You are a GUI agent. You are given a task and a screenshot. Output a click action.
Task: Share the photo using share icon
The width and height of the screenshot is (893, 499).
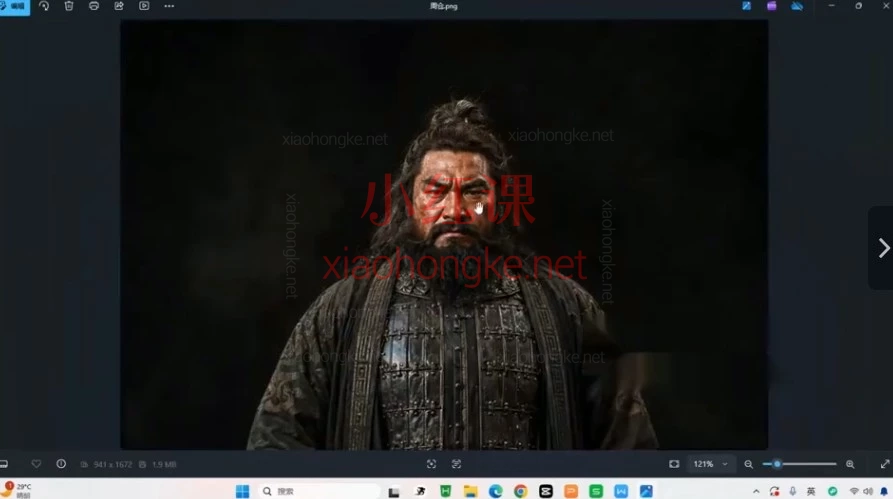tap(119, 6)
